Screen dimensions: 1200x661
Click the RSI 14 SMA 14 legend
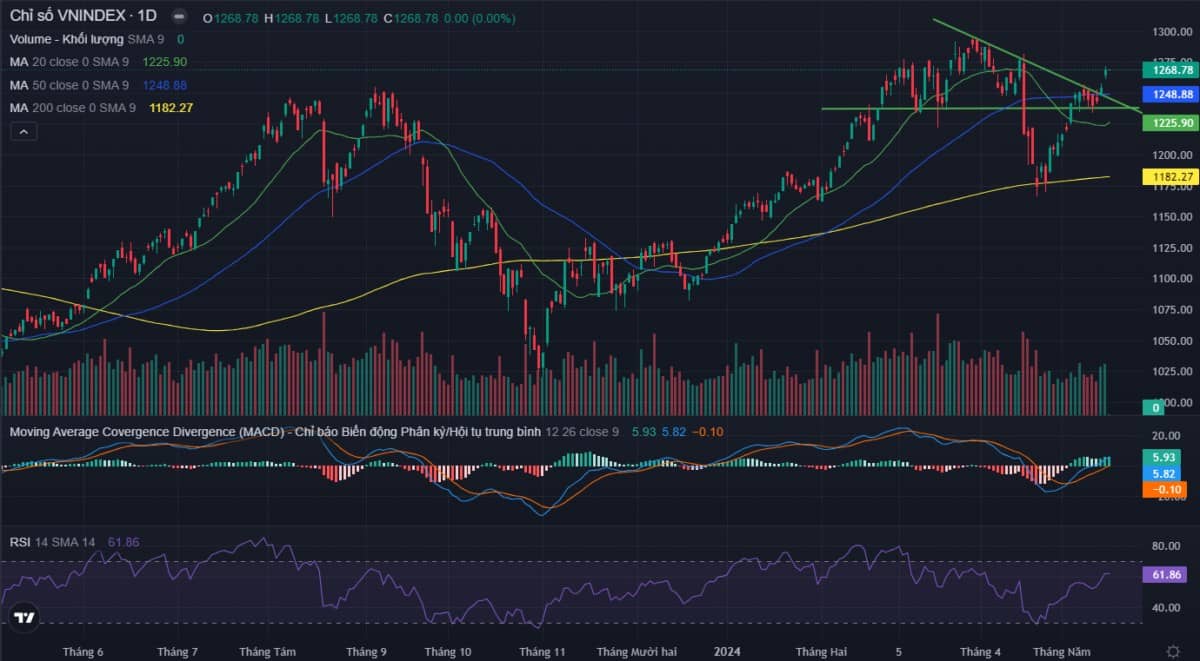pos(52,541)
